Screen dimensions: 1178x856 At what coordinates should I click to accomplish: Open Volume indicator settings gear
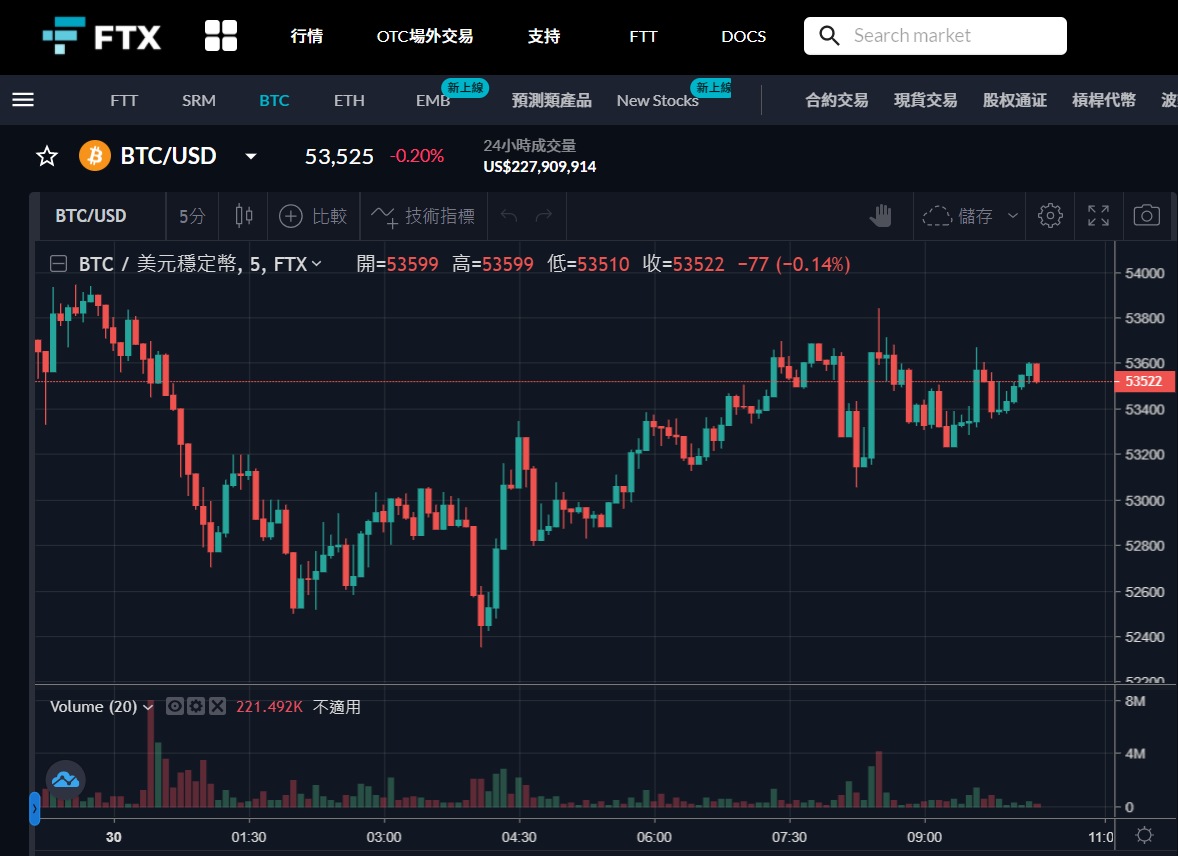pyautogui.click(x=196, y=706)
